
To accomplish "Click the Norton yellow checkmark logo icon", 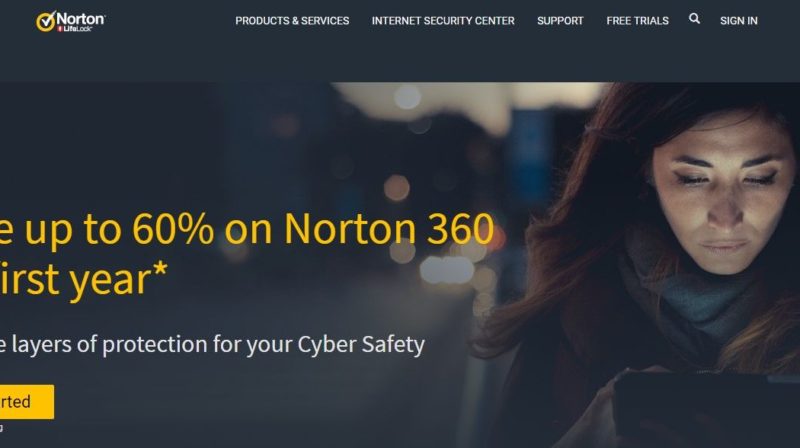I will 45,21.
